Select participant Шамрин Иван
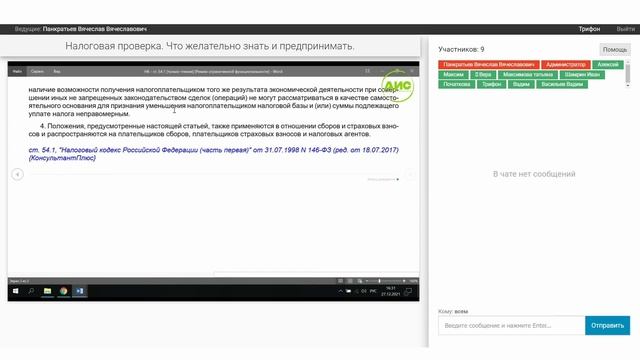The height and width of the screenshot is (360, 640). tap(582, 75)
